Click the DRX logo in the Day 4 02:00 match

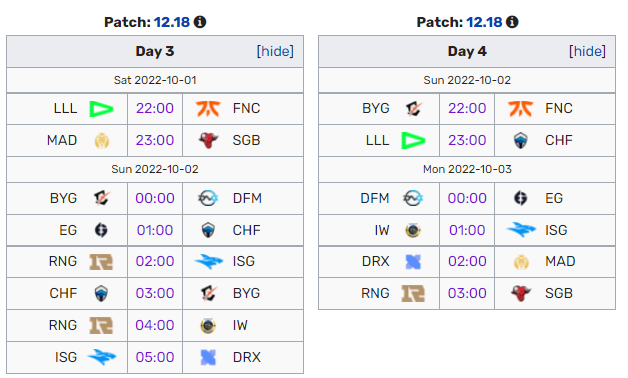click(x=413, y=262)
